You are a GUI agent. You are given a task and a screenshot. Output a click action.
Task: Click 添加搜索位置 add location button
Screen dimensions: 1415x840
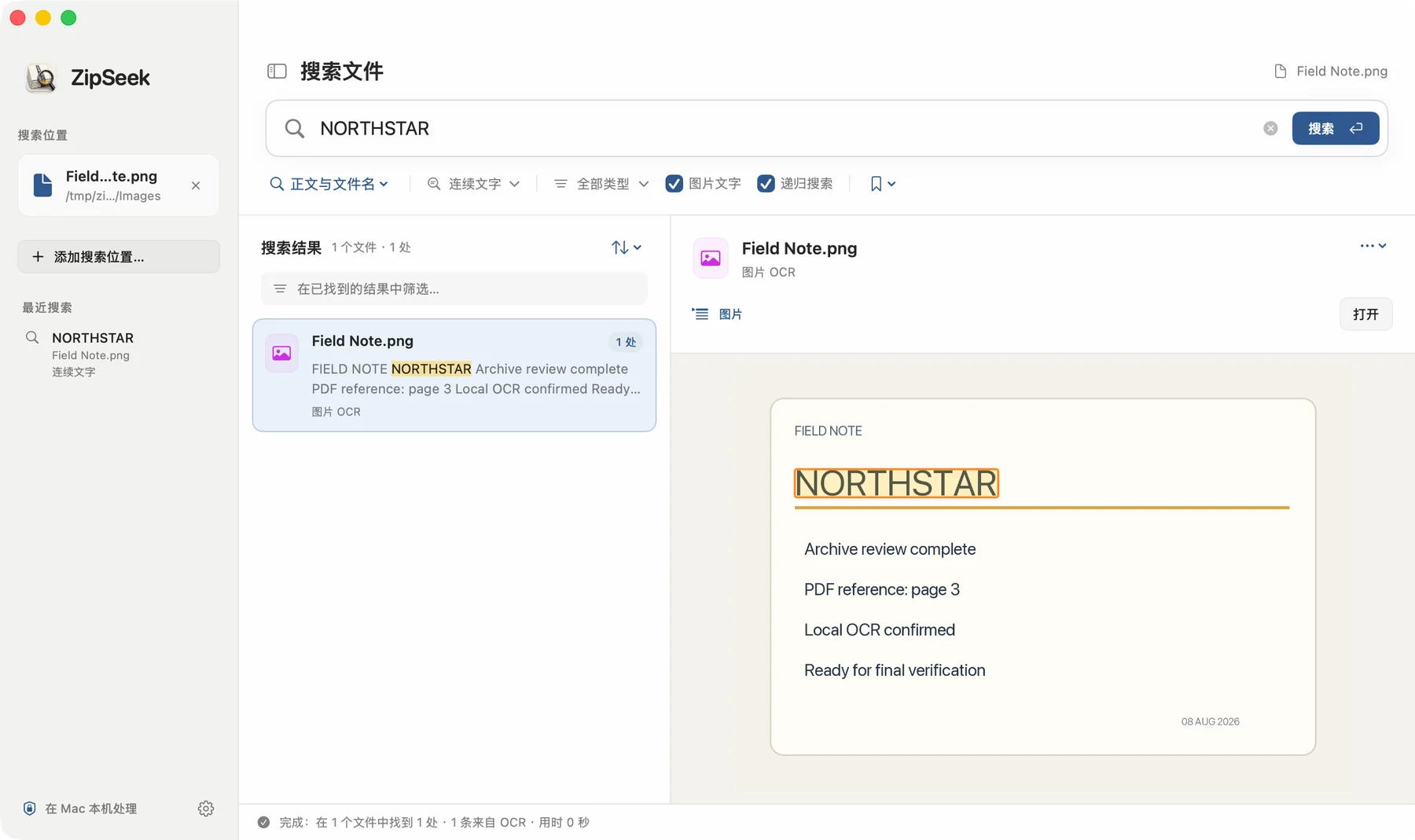[119, 257]
